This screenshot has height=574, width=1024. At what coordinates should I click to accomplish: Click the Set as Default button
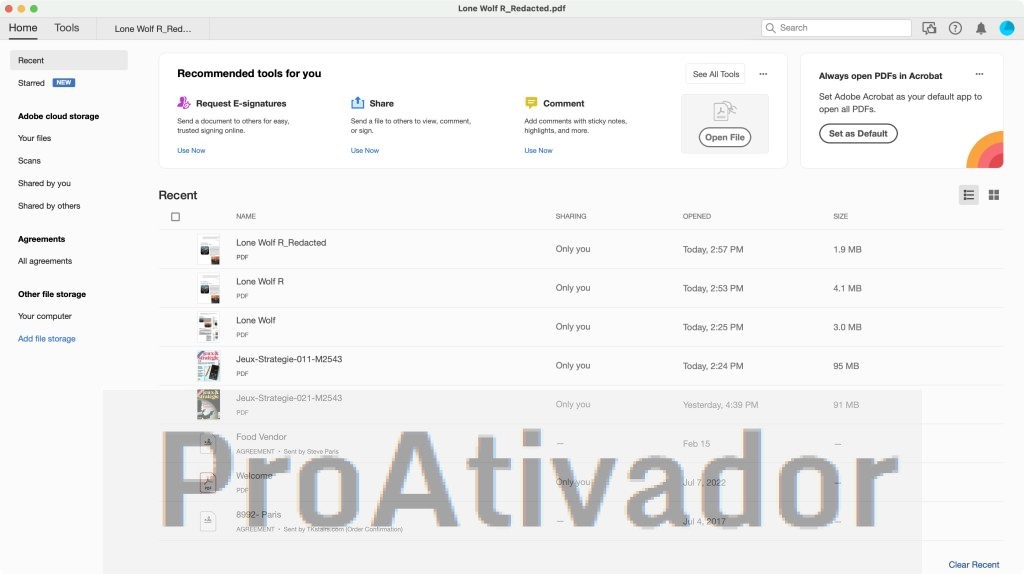[858, 134]
